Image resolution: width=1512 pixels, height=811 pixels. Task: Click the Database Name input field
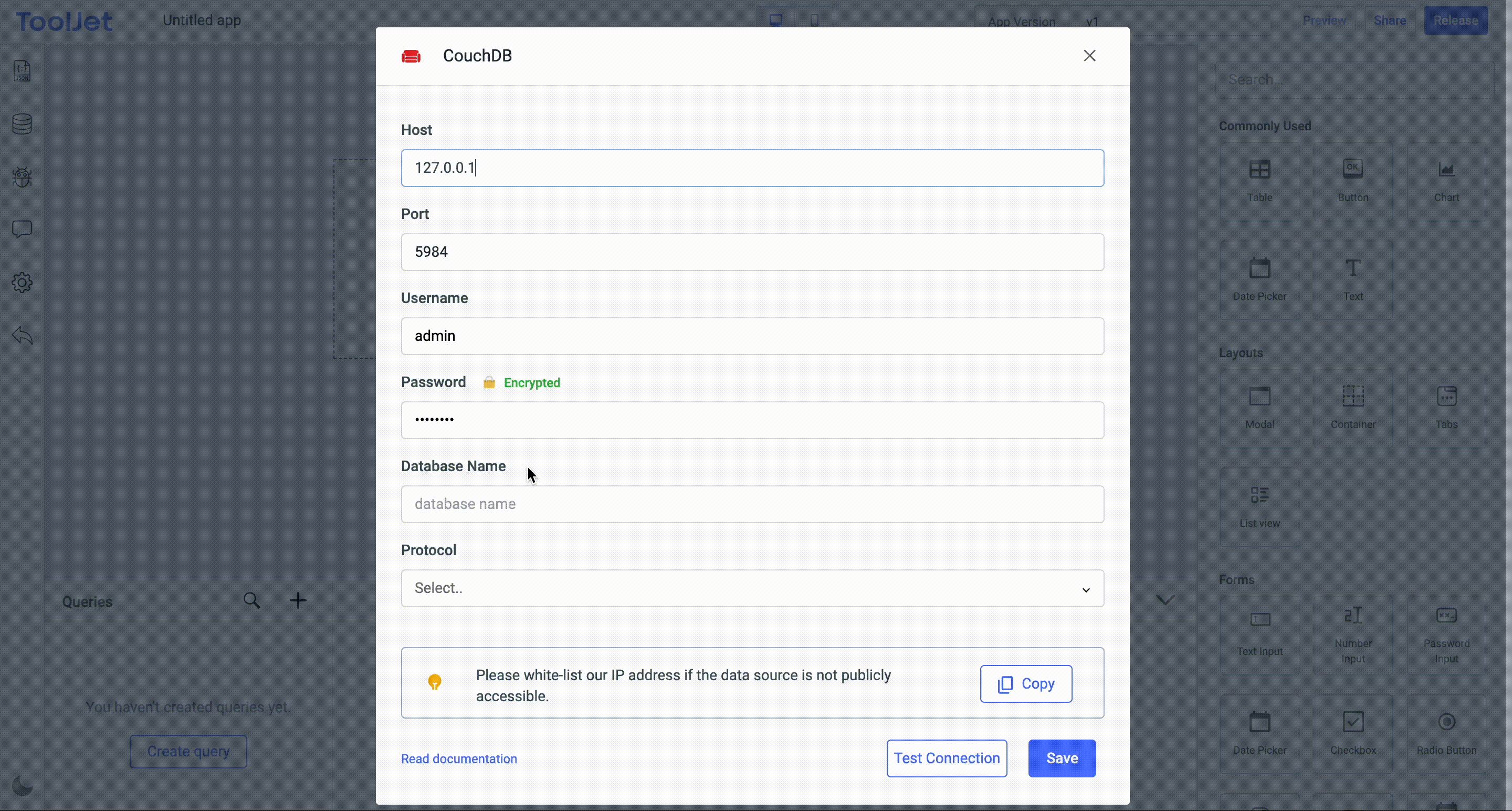[x=752, y=504]
